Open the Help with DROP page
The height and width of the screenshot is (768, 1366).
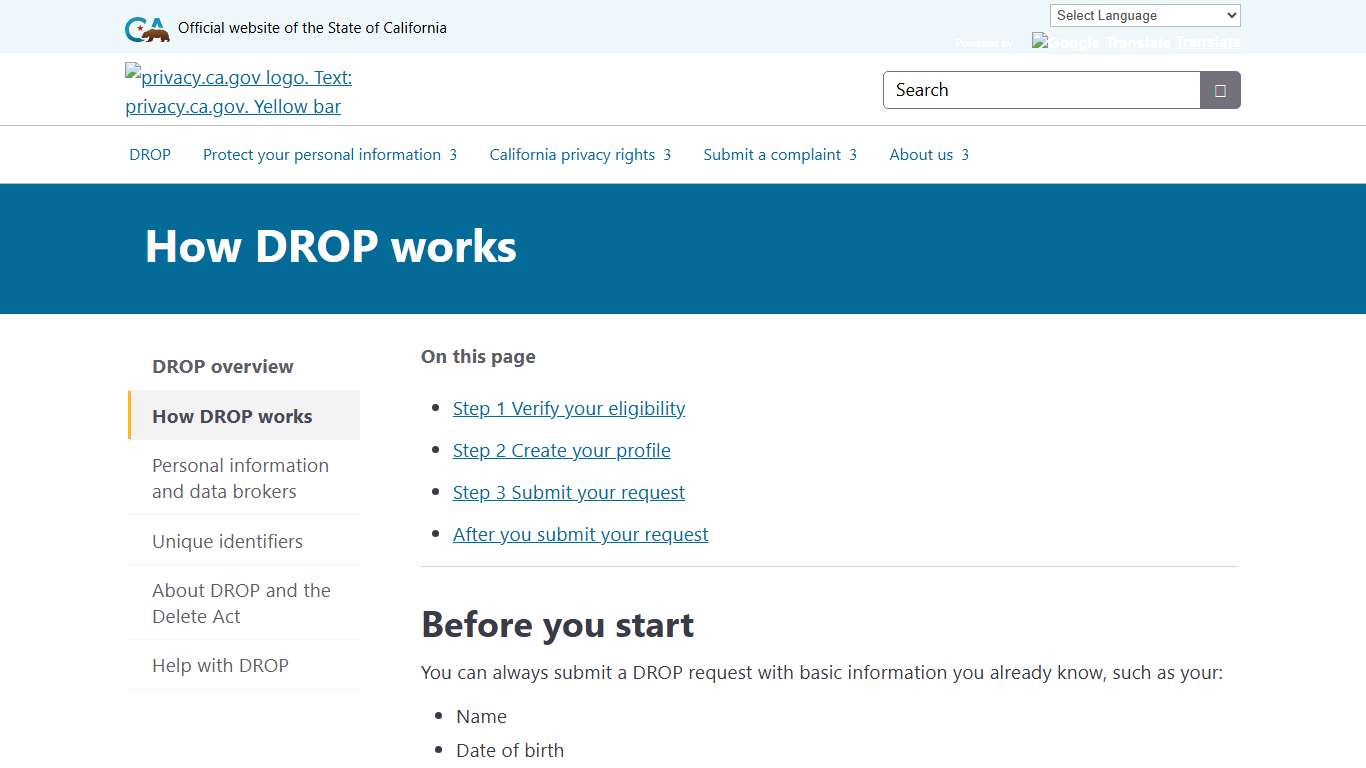coord(220,665)
